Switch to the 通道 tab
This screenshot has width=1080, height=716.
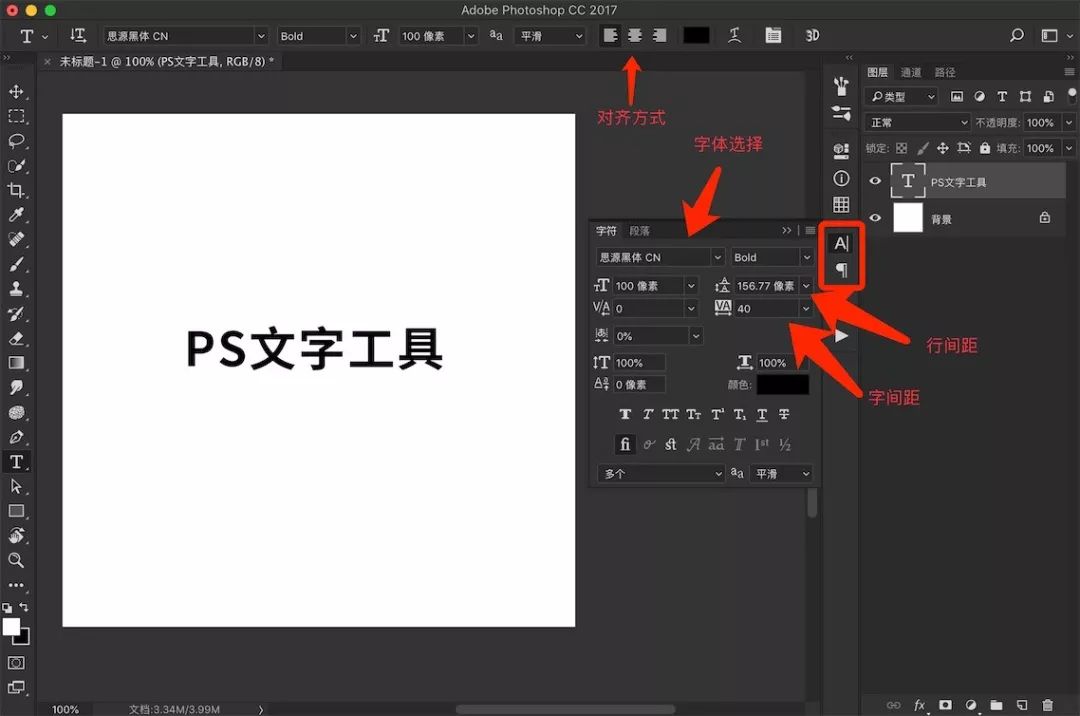[910, 71]
